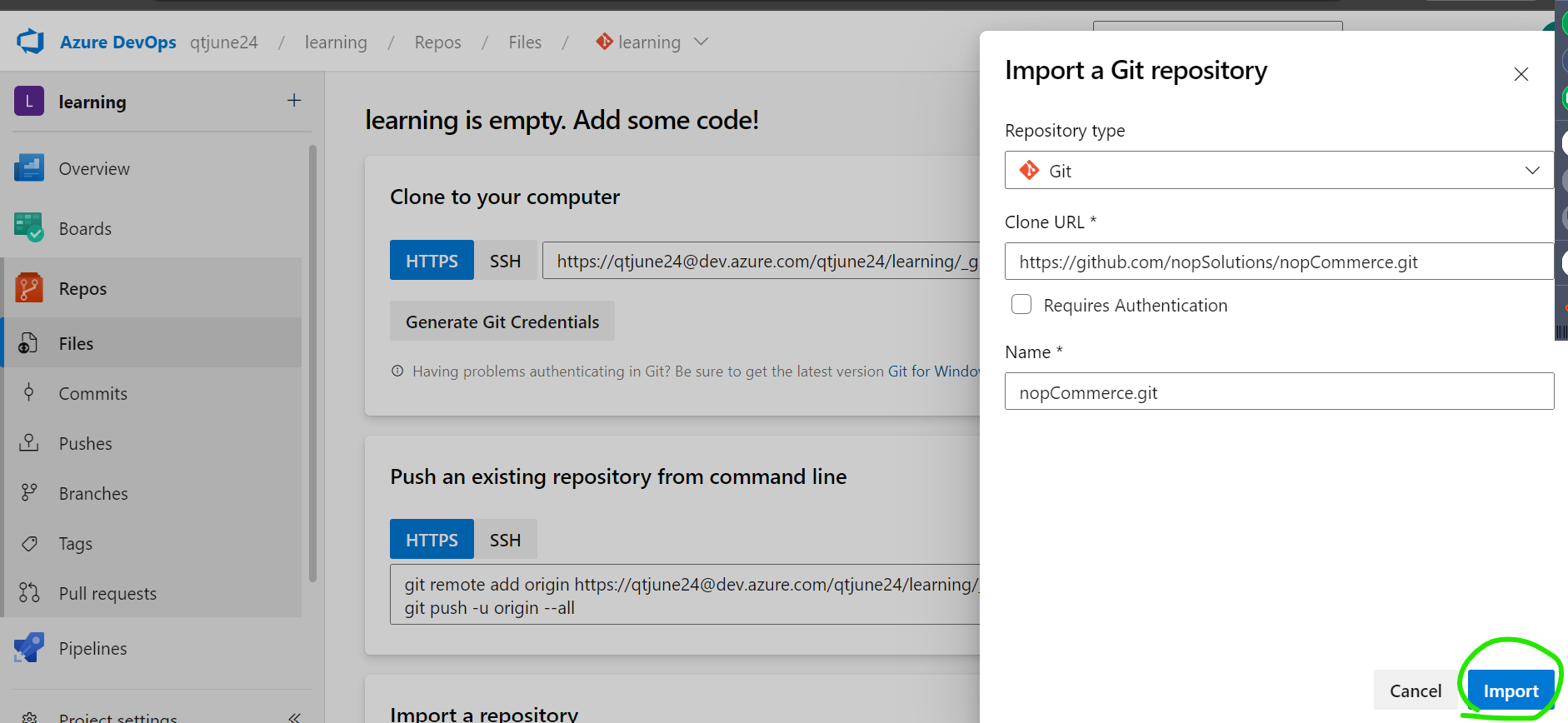1568x723 pixels.
Task: Click the Git icon in Repository type field
Action: [1030, 170]
